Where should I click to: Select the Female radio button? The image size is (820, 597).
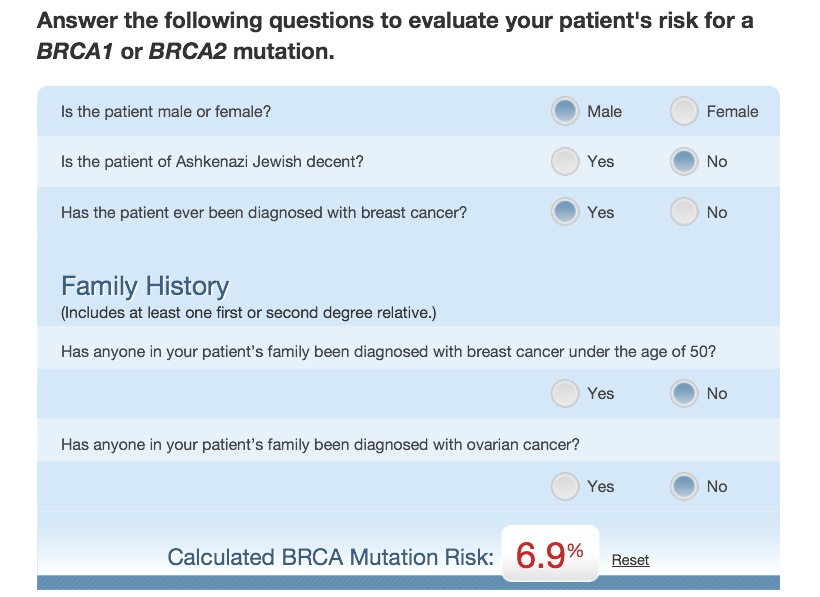(x=684, y=111)
